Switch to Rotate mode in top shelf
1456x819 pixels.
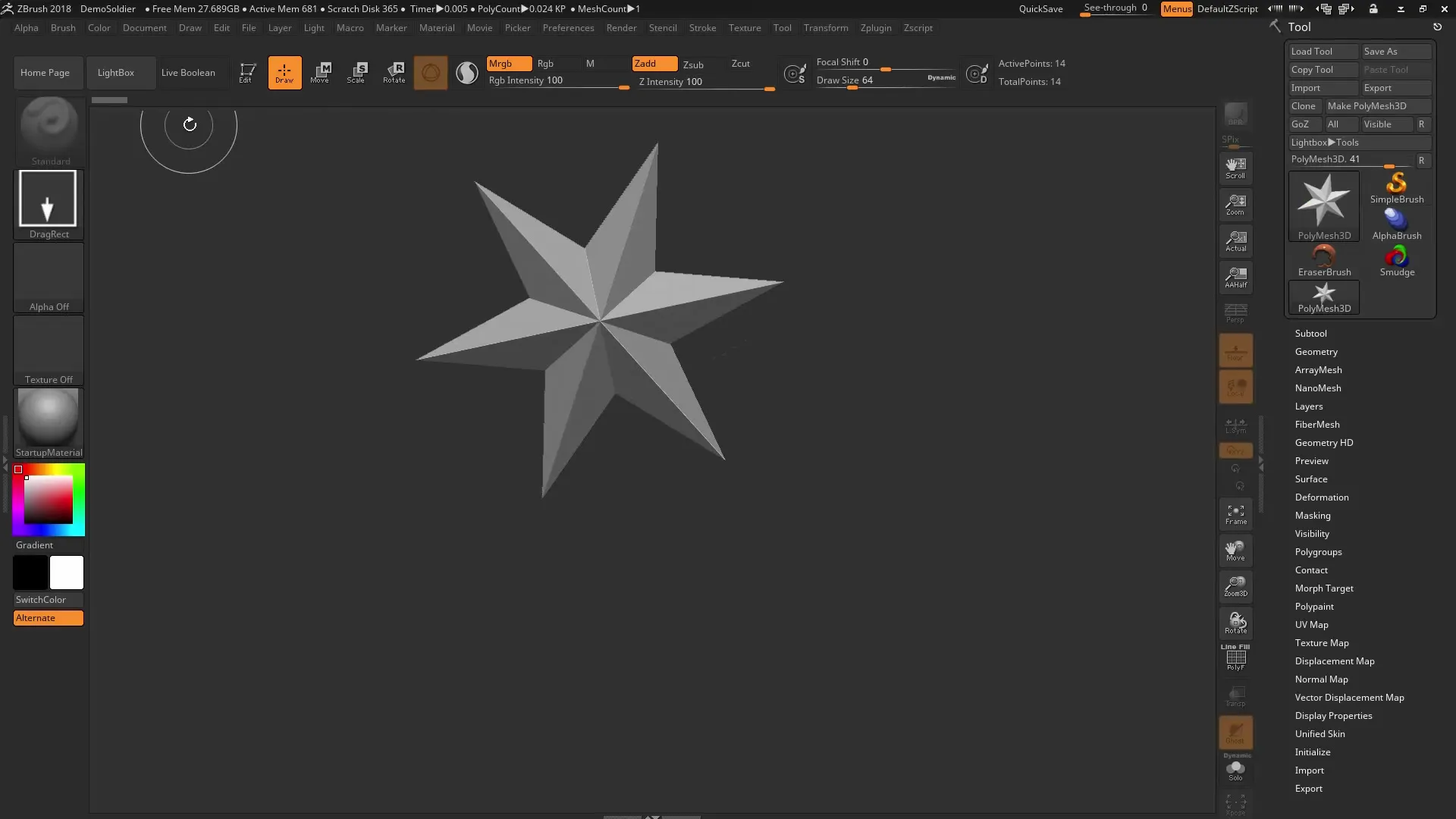click(x=394, y=73)
